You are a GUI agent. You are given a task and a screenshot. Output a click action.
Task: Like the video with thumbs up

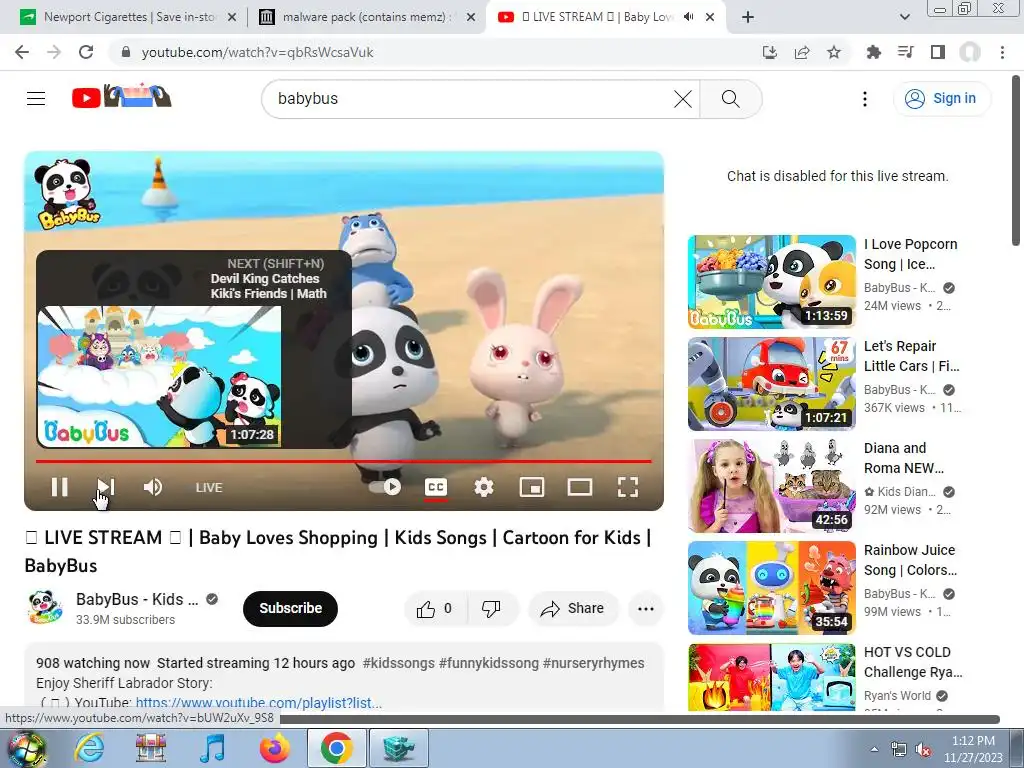(x=435, y=609)
